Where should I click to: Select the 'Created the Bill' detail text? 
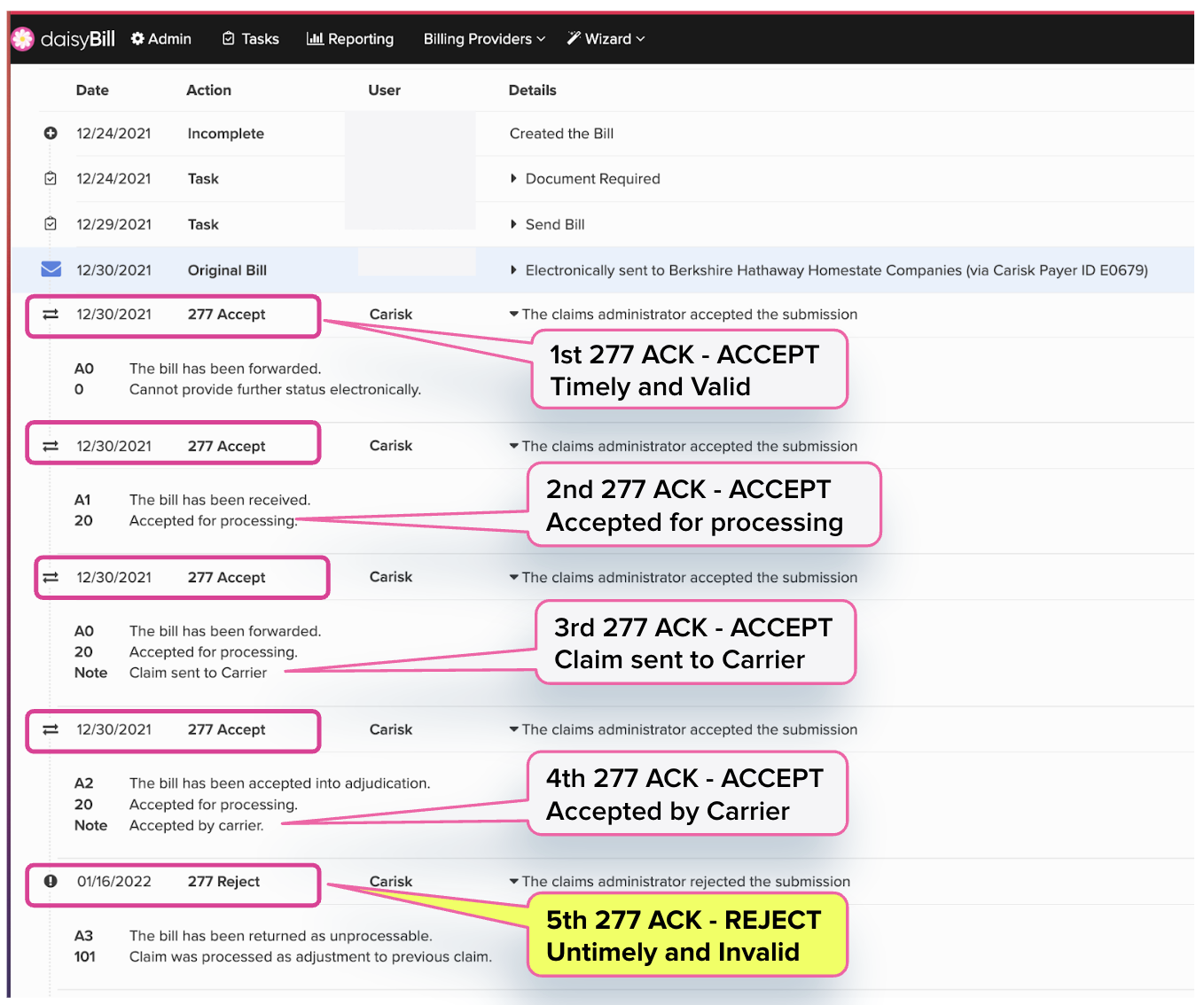pos(561,134)
